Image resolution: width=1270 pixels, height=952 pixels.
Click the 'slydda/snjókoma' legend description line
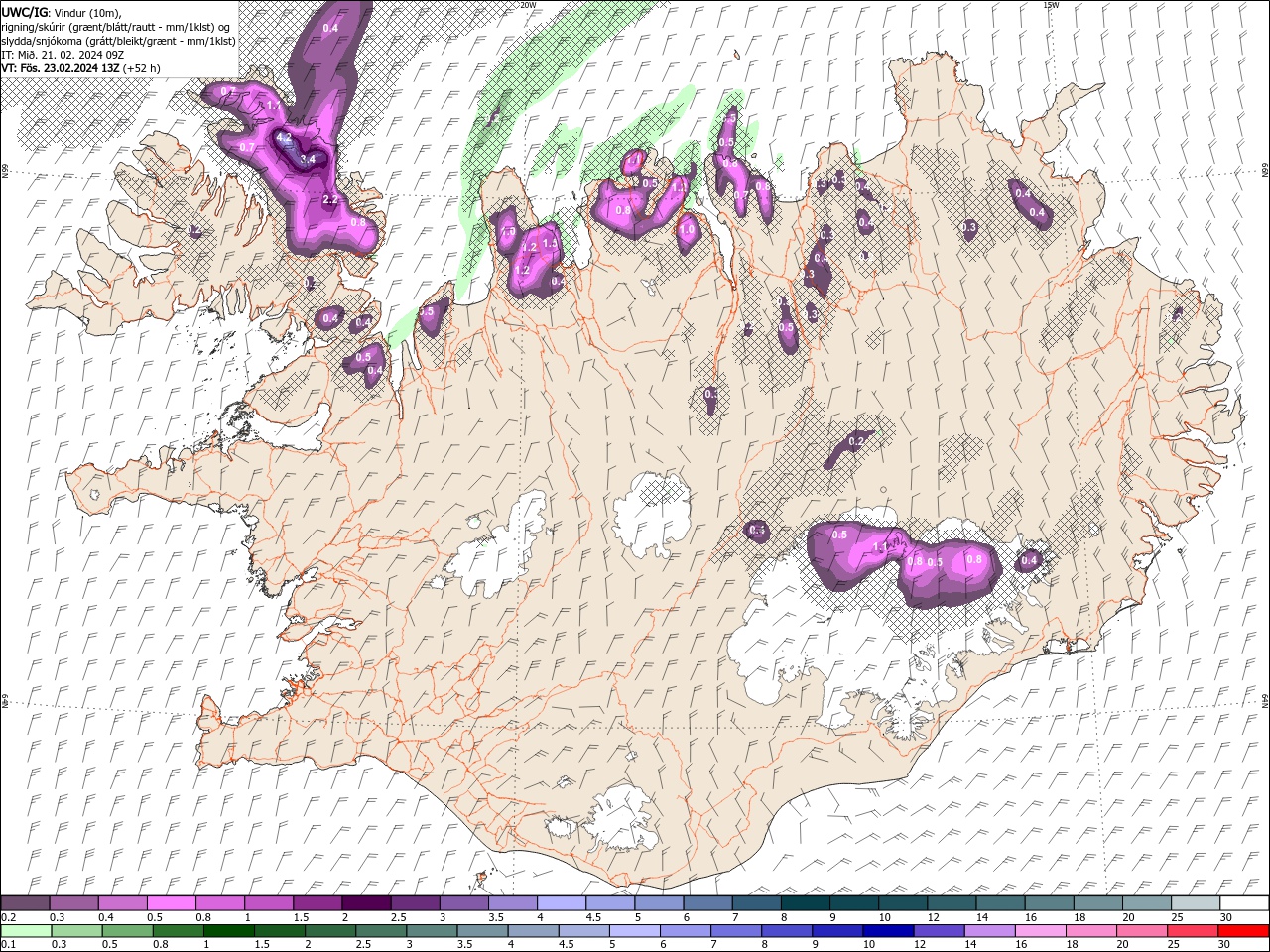pos(118,41)
